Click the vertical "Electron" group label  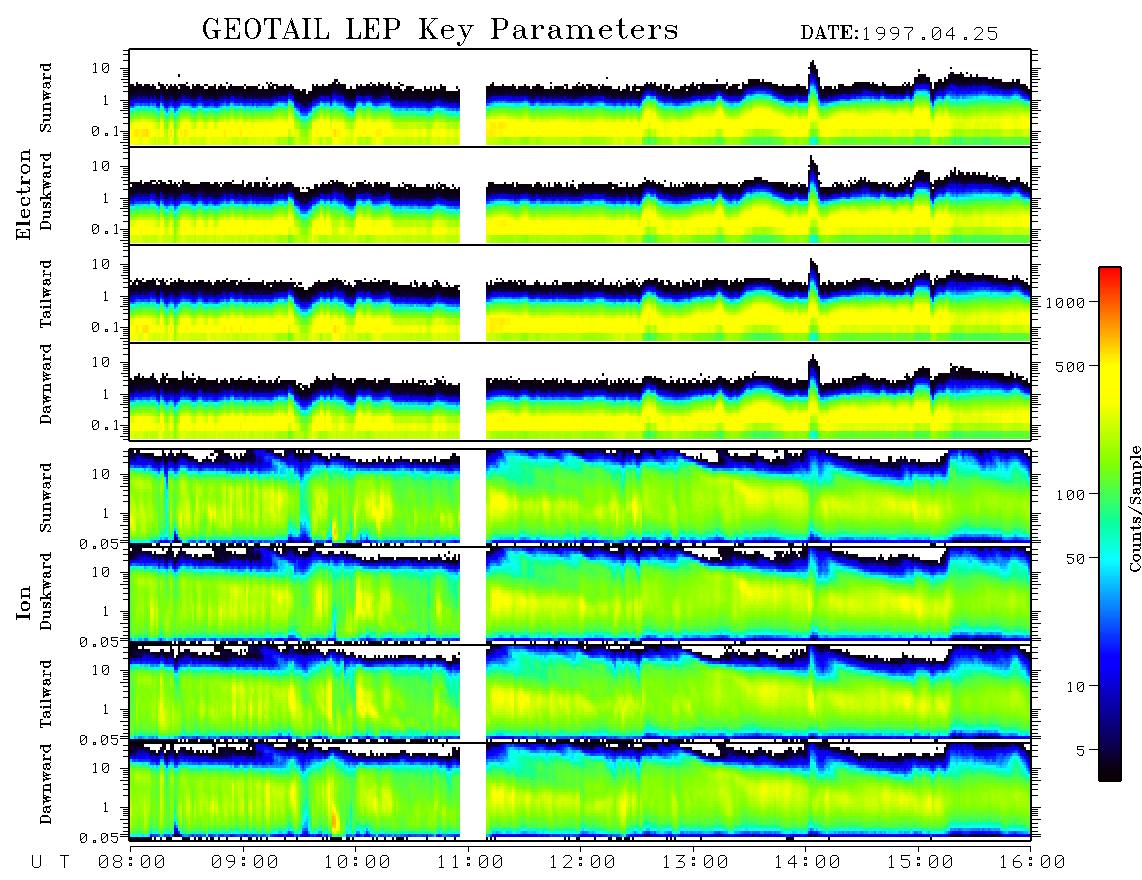point(24,194)
